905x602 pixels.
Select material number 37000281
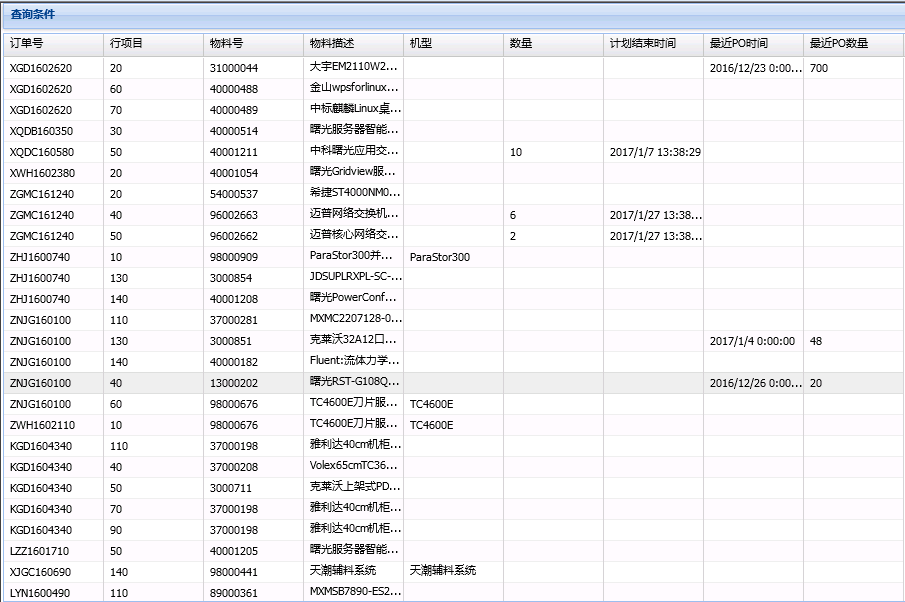(x=253, y=320)
